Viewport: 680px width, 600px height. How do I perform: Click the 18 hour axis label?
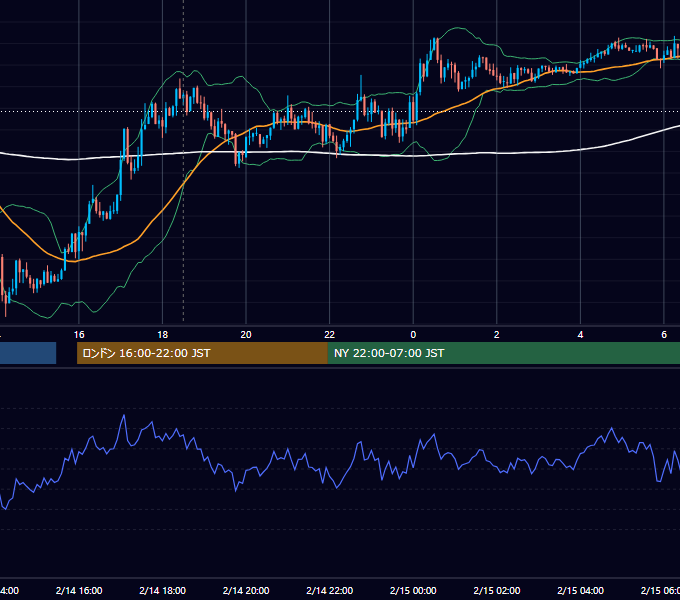[163, 335]
